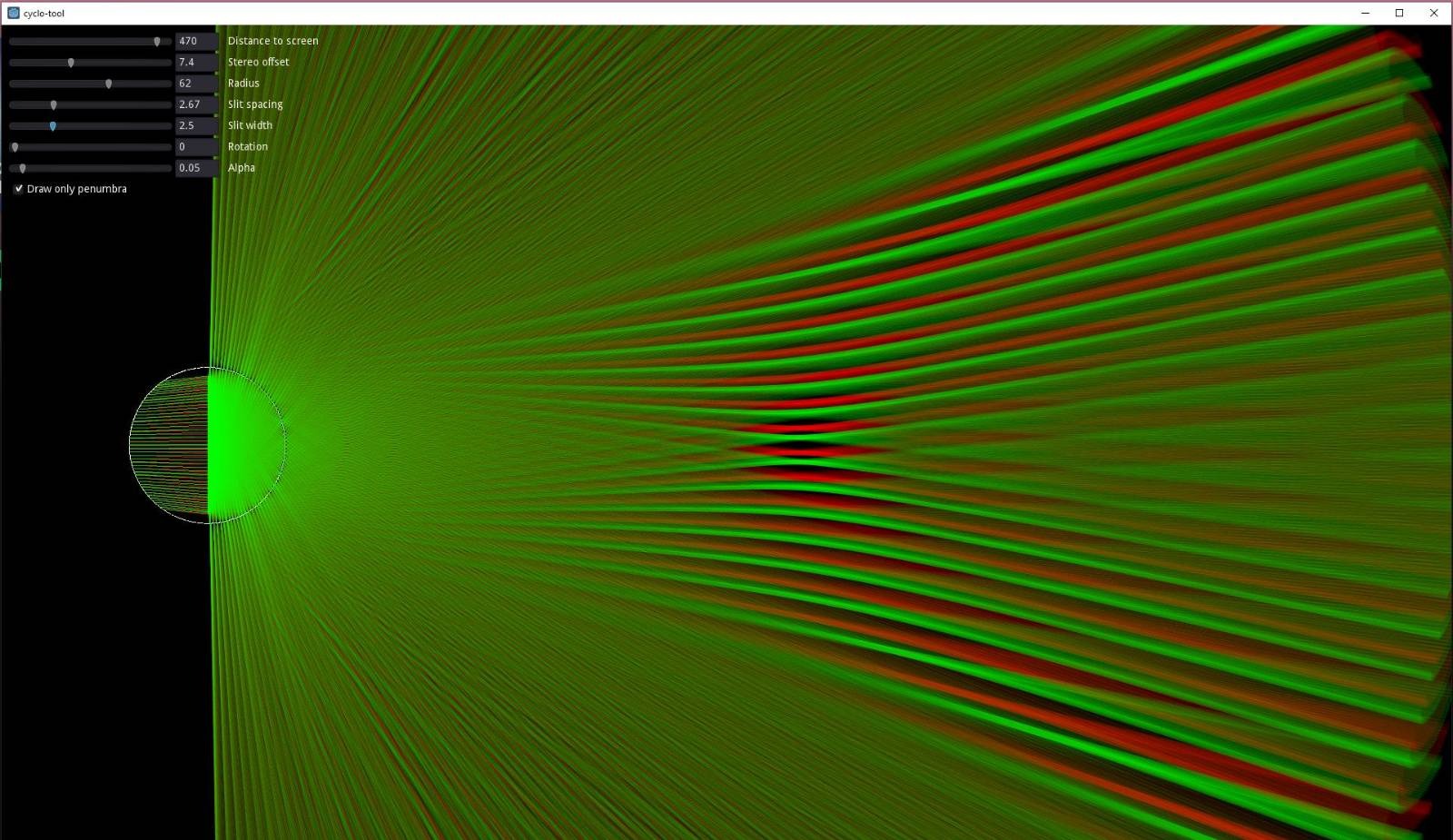Viewport: 1453px width, 840px height.
Task: Click the Distance to screen slider handle
Action: [156, 41]
